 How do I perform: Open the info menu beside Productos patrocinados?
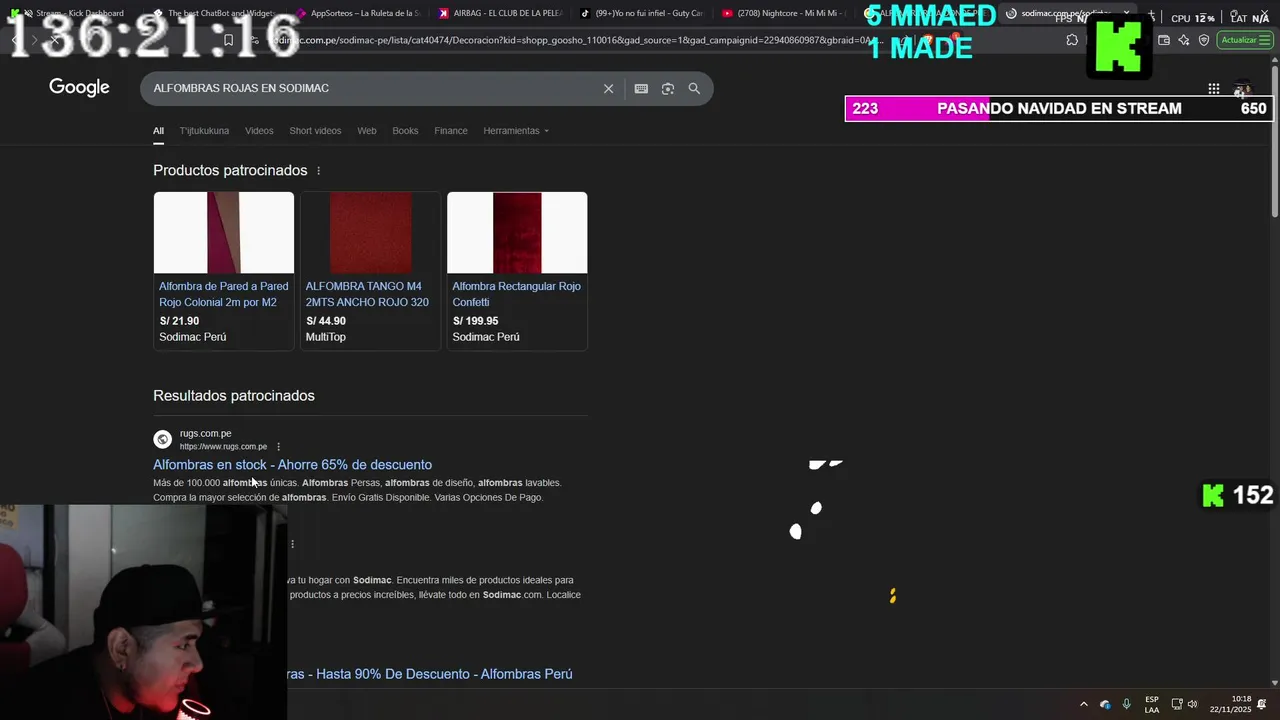(x=318, y=171)
